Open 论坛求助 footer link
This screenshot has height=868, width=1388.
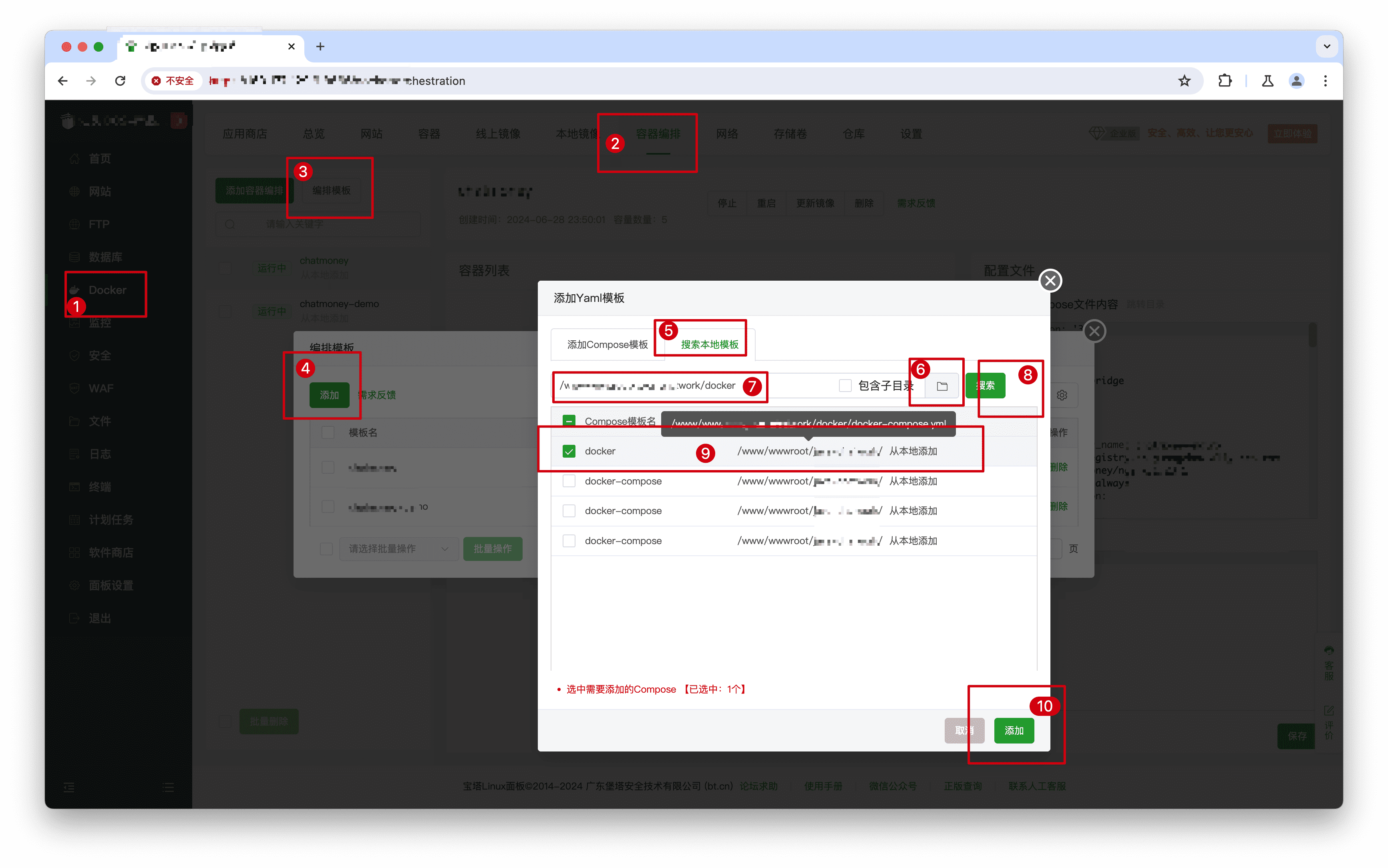(758, 786)
